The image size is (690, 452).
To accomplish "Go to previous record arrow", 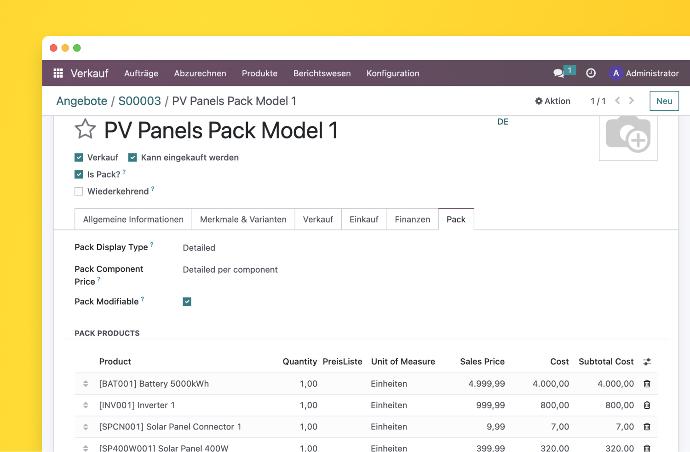I will click(x=618, y=101).
